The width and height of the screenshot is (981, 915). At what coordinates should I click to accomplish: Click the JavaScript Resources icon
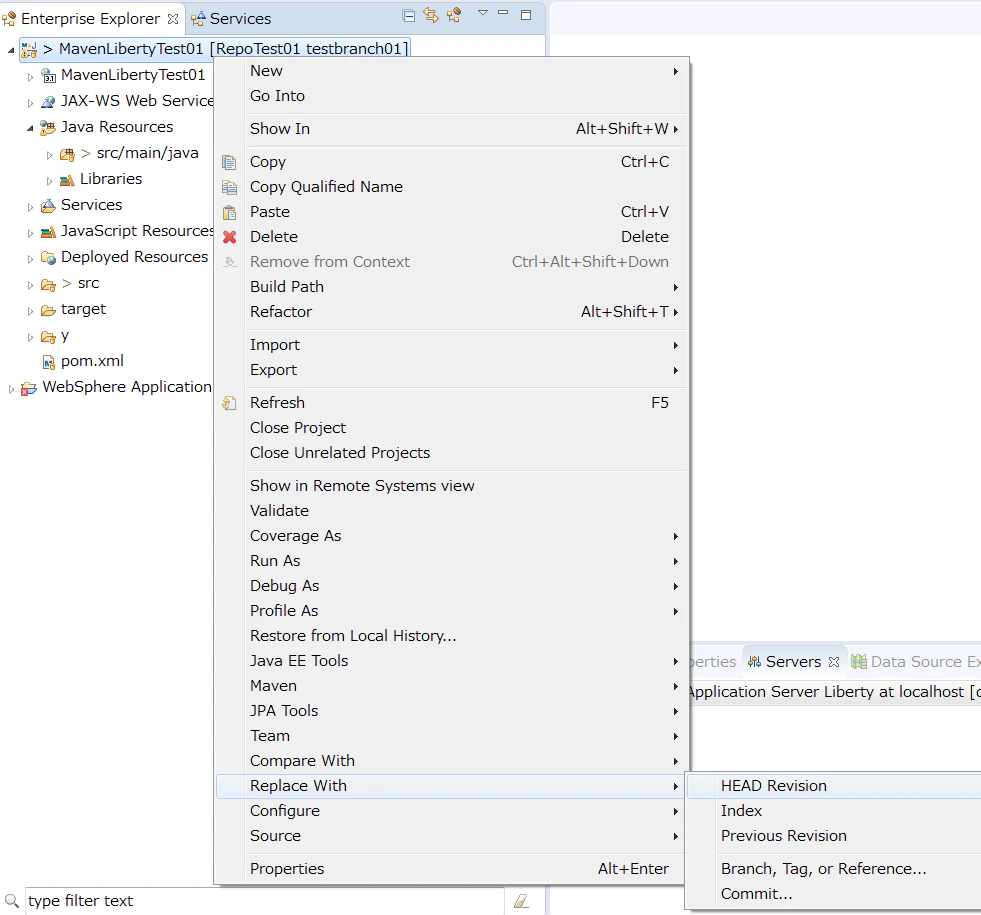pyautogui.click(x=48, y=232)
